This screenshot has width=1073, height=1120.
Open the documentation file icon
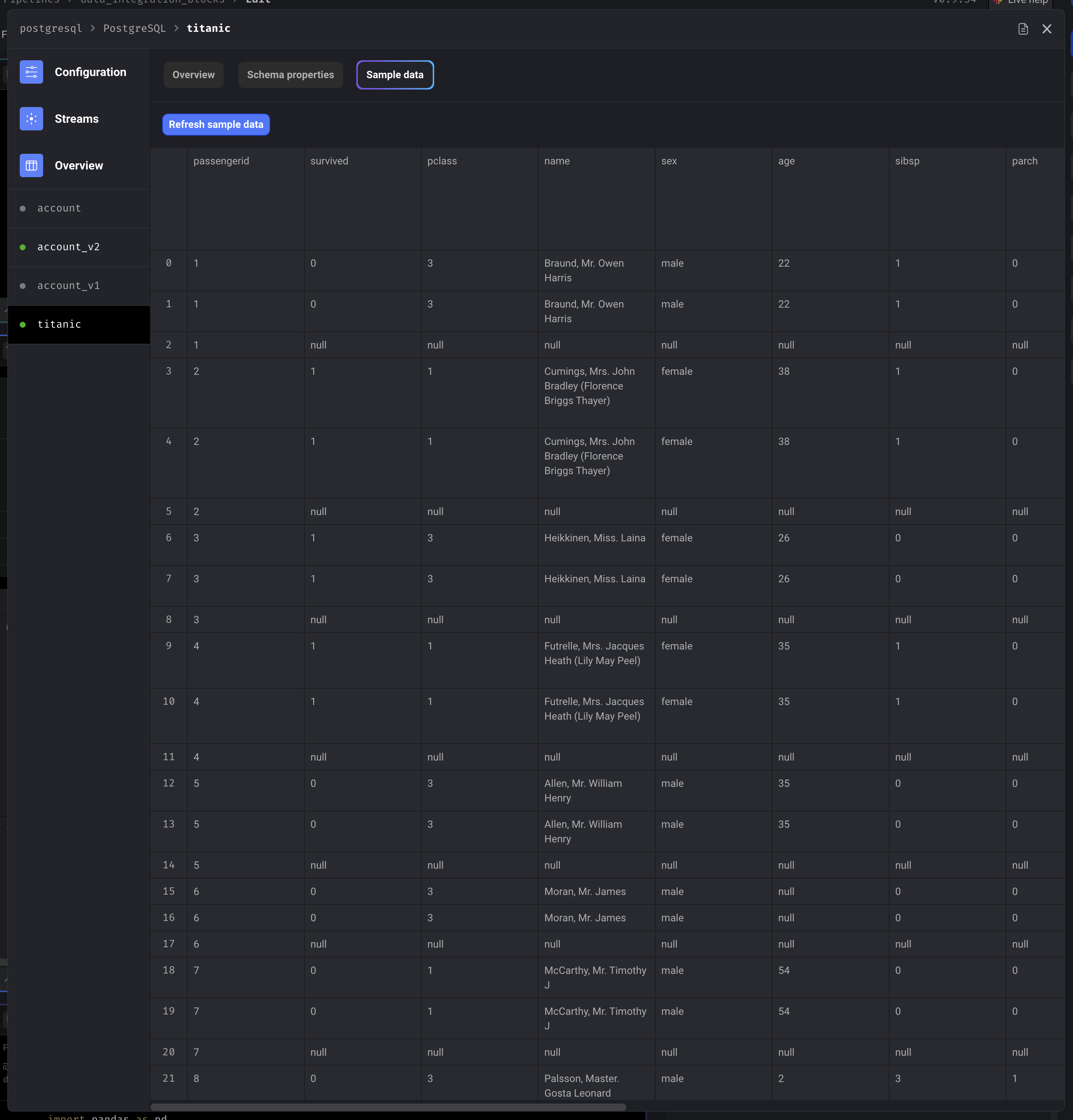pos(1023,29)
